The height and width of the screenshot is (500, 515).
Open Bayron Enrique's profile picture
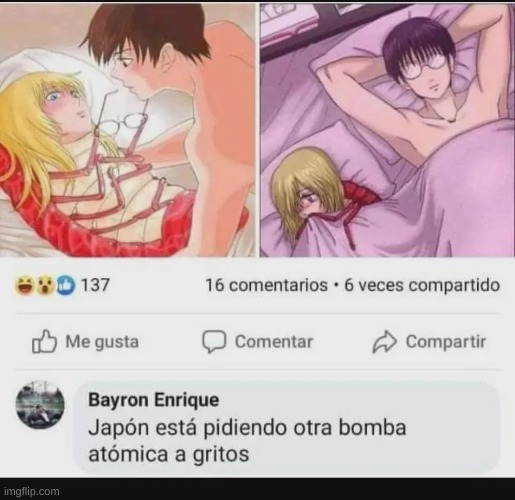[40, 405]
